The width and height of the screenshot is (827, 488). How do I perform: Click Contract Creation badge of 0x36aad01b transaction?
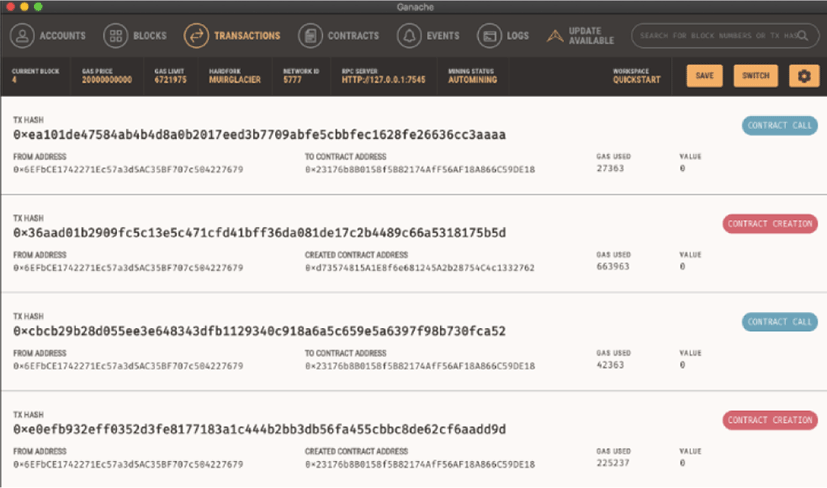click(x=770, y=224)
